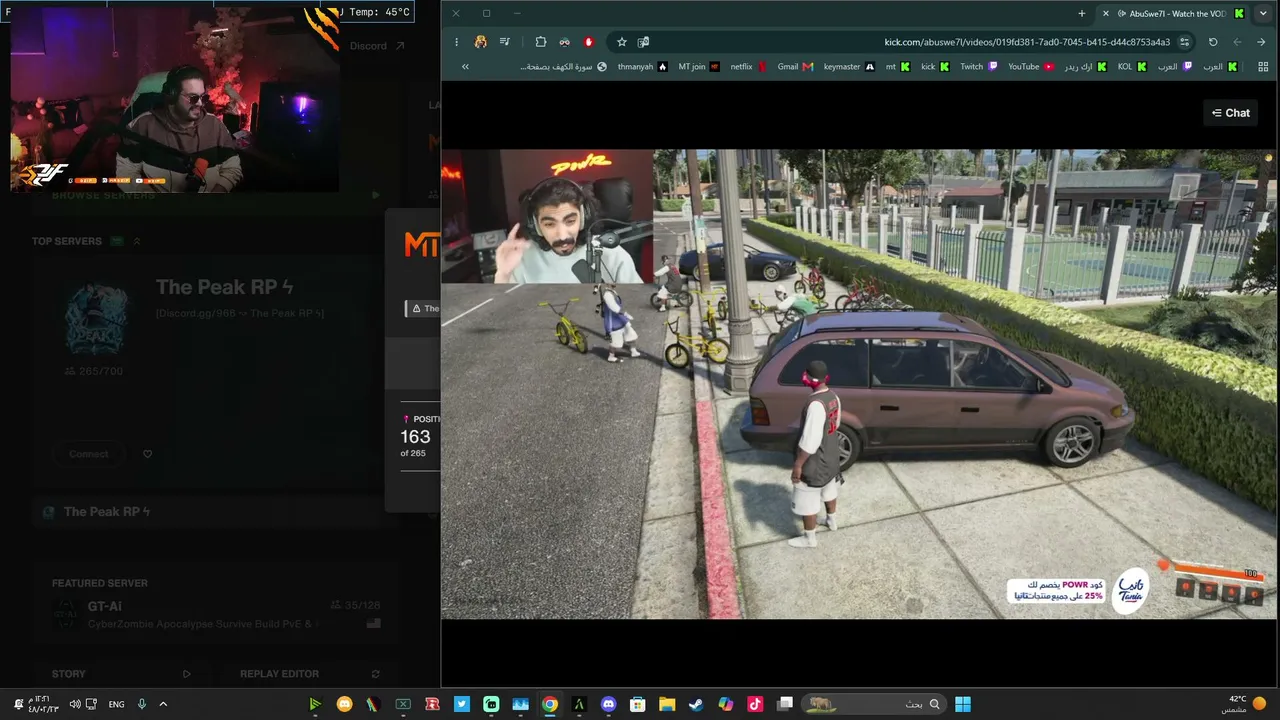The image size is (1280, 720).
Task: Open the browser's three-dot menu
Action: coord(456,42)
